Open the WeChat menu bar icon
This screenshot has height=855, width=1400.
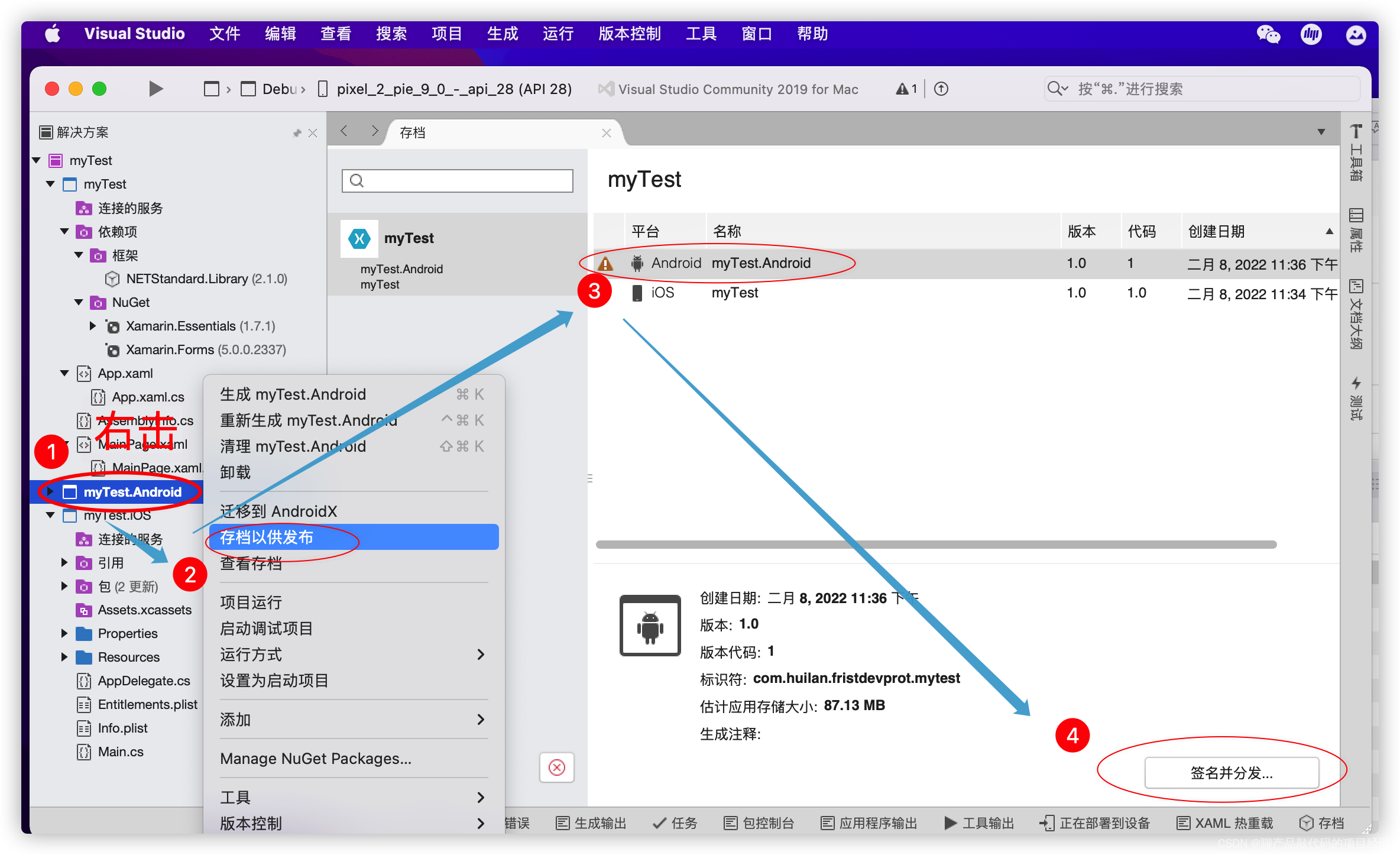pyautogui.click(x=1268, y=34)
